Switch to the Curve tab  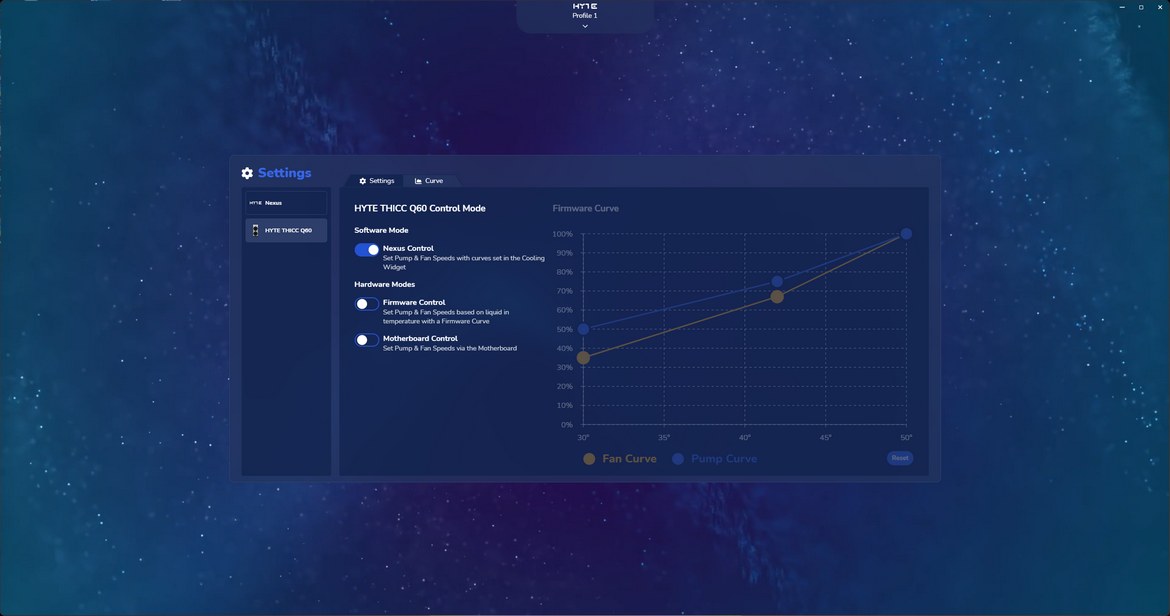[x=429, y=181]
